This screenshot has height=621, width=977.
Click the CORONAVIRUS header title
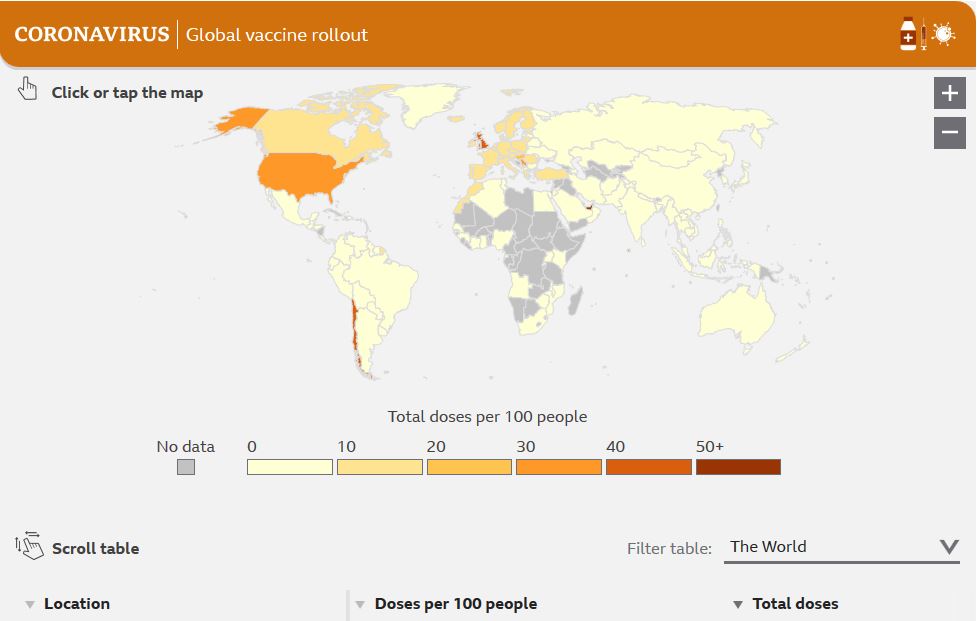click(92, 35)
